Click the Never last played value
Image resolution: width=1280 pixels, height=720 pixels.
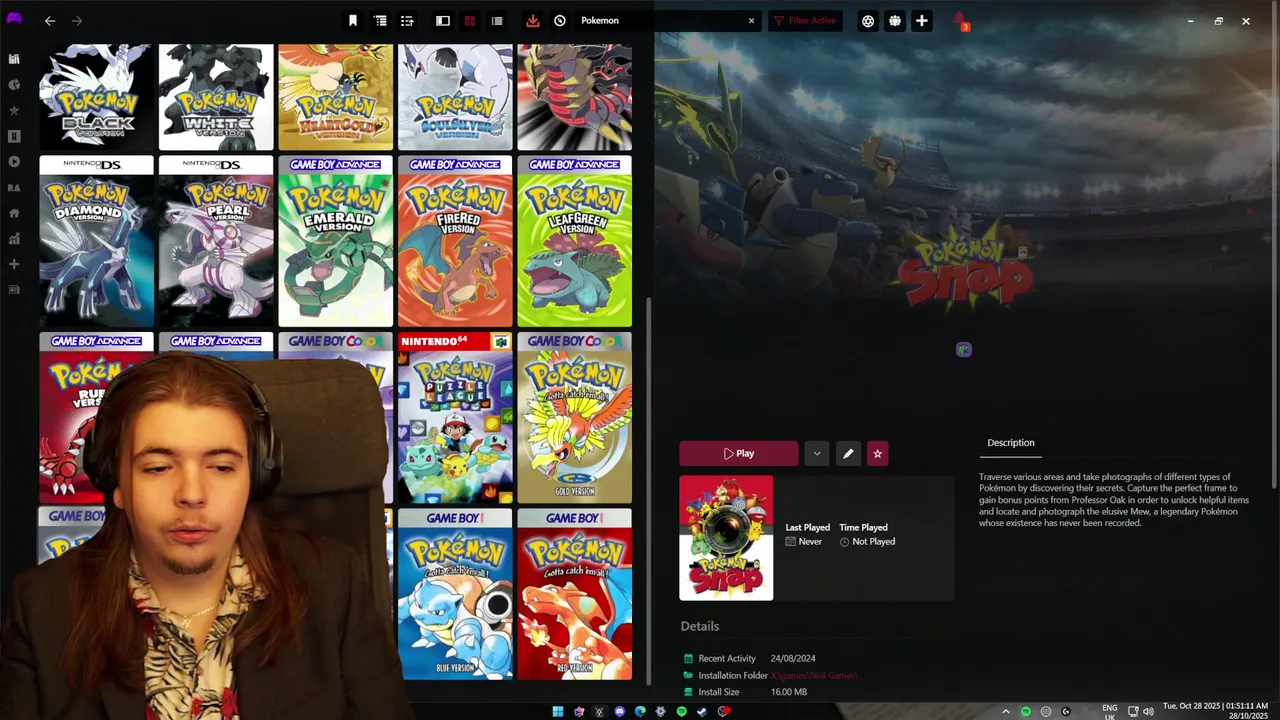click(810, 542)
